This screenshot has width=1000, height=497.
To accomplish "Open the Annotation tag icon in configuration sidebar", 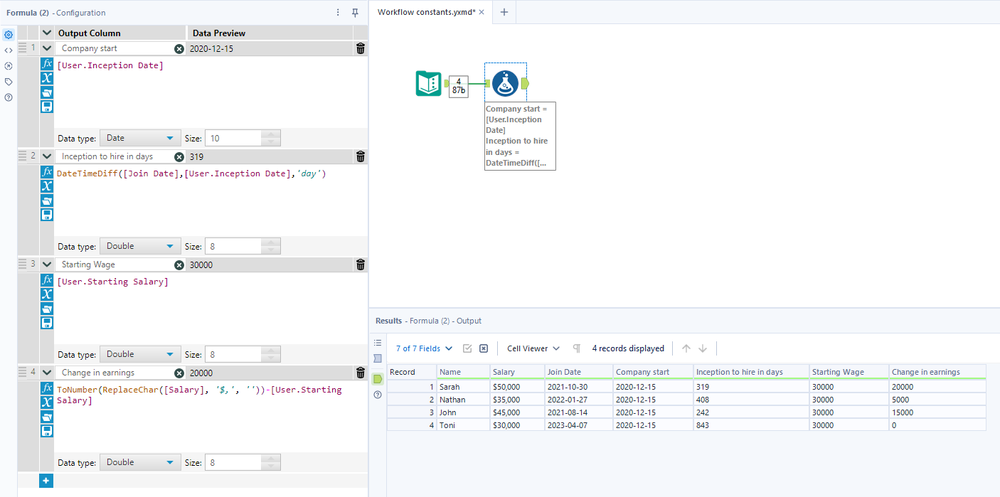I will point(8,82).
